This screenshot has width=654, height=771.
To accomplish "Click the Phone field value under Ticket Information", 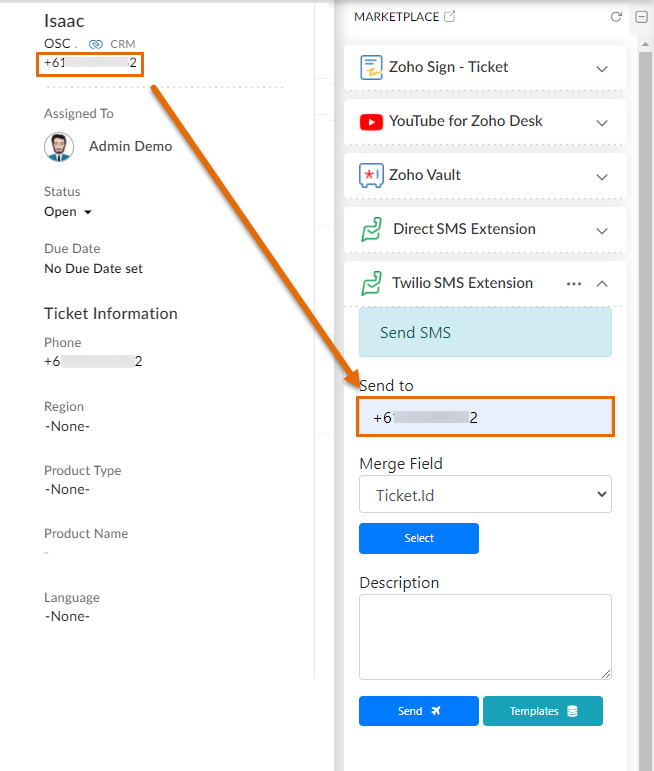I will pyautogui.click(x=93, y=361).
